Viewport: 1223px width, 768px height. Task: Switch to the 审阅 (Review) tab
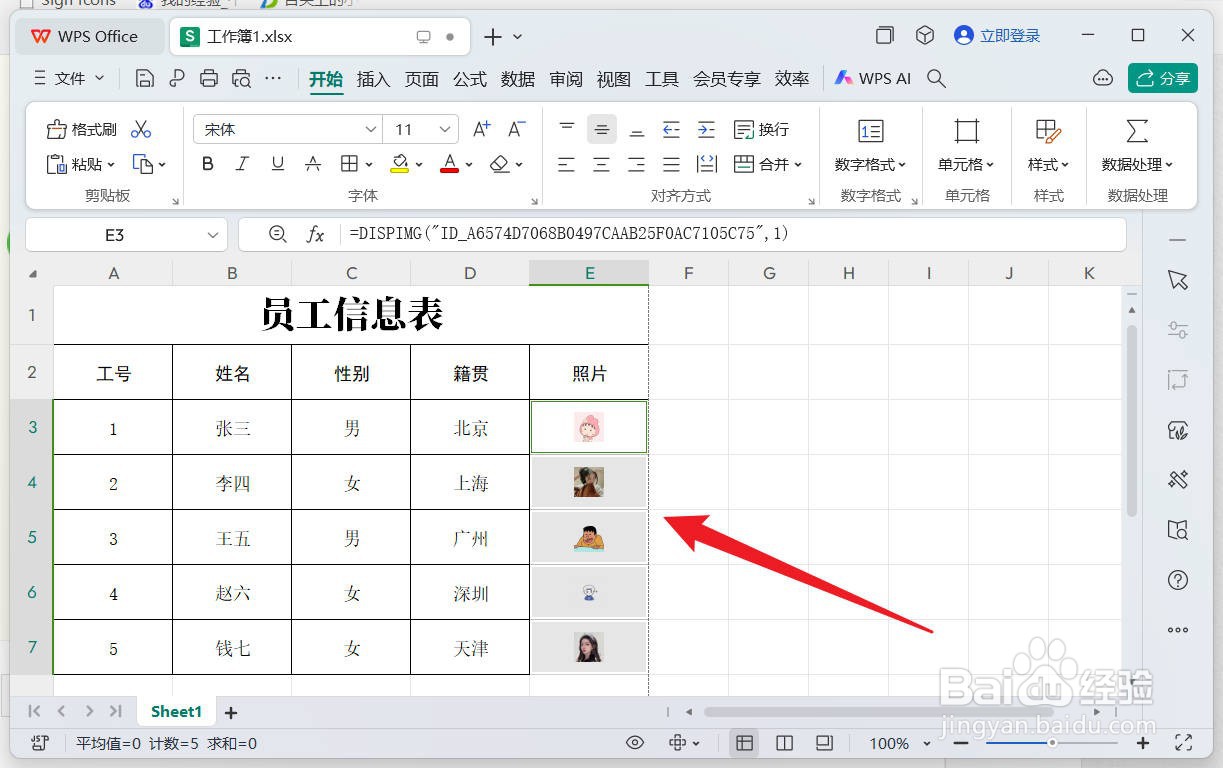click(566, 79)
